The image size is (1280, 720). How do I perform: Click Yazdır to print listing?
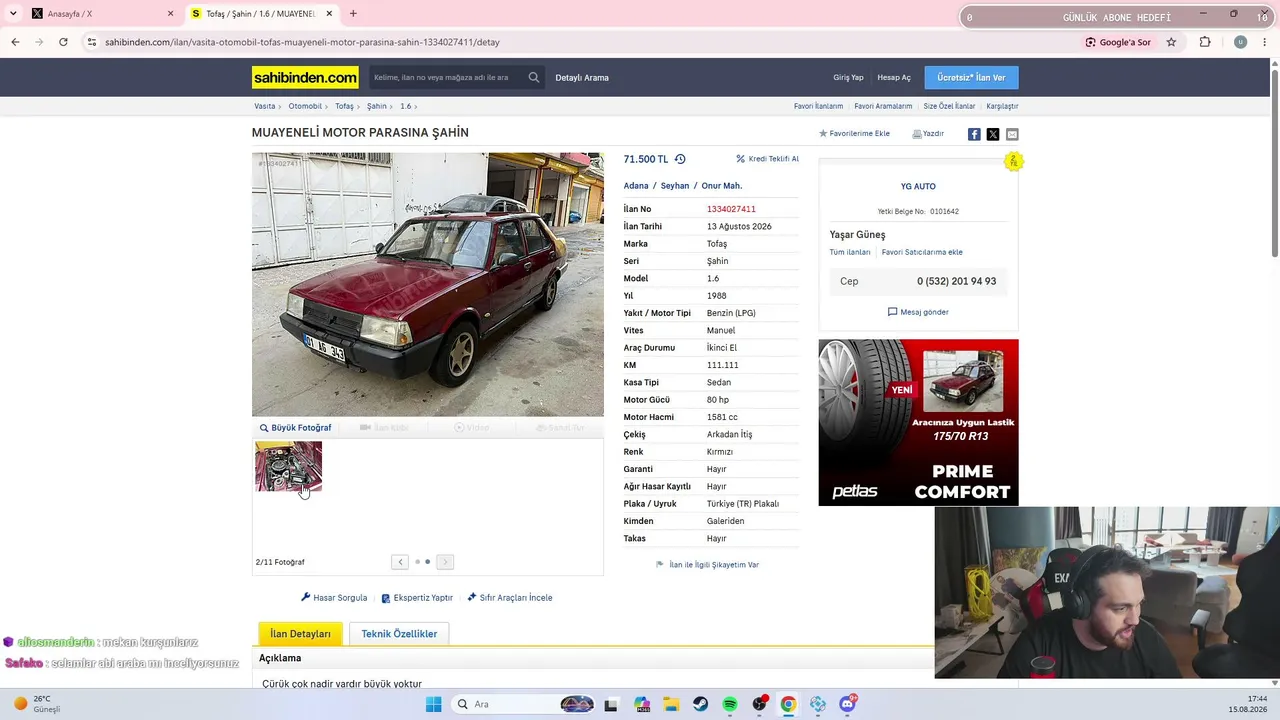[928, 133]
